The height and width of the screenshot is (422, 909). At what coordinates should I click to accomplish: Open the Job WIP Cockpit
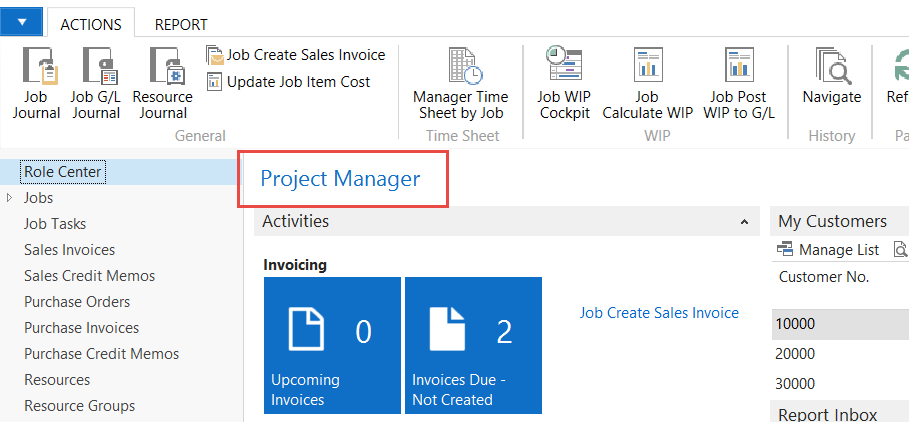click(x=564, y=83)
